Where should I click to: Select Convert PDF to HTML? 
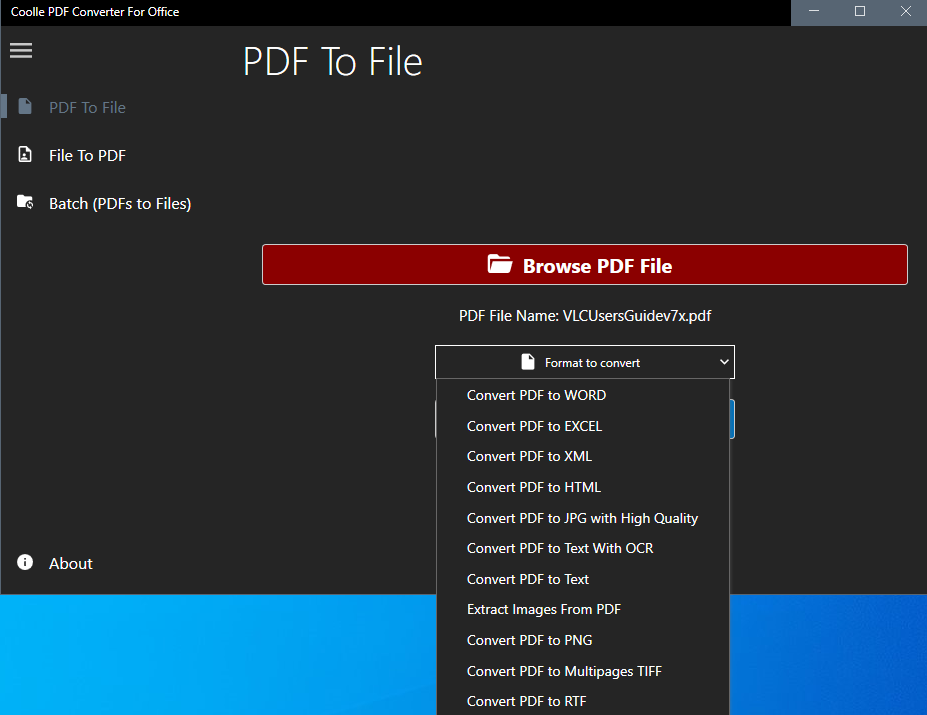click(583, 487)
